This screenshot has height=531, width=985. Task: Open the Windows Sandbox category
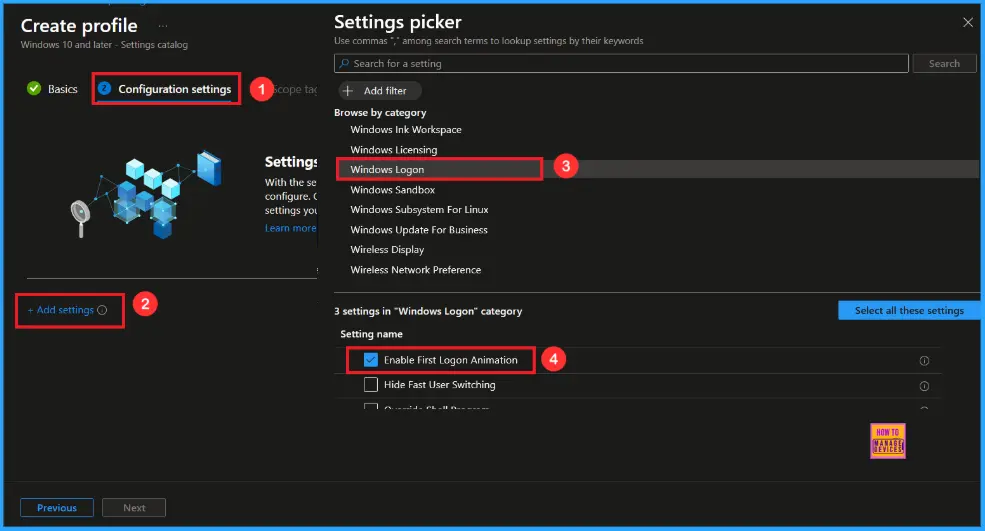(x=392, y=190)
